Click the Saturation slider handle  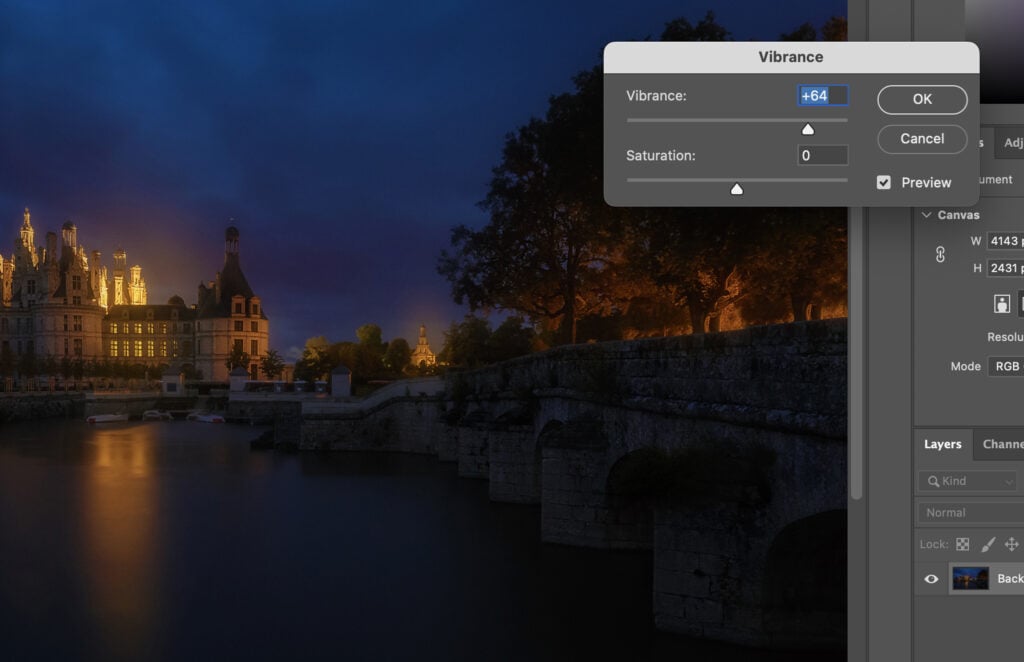737,188
